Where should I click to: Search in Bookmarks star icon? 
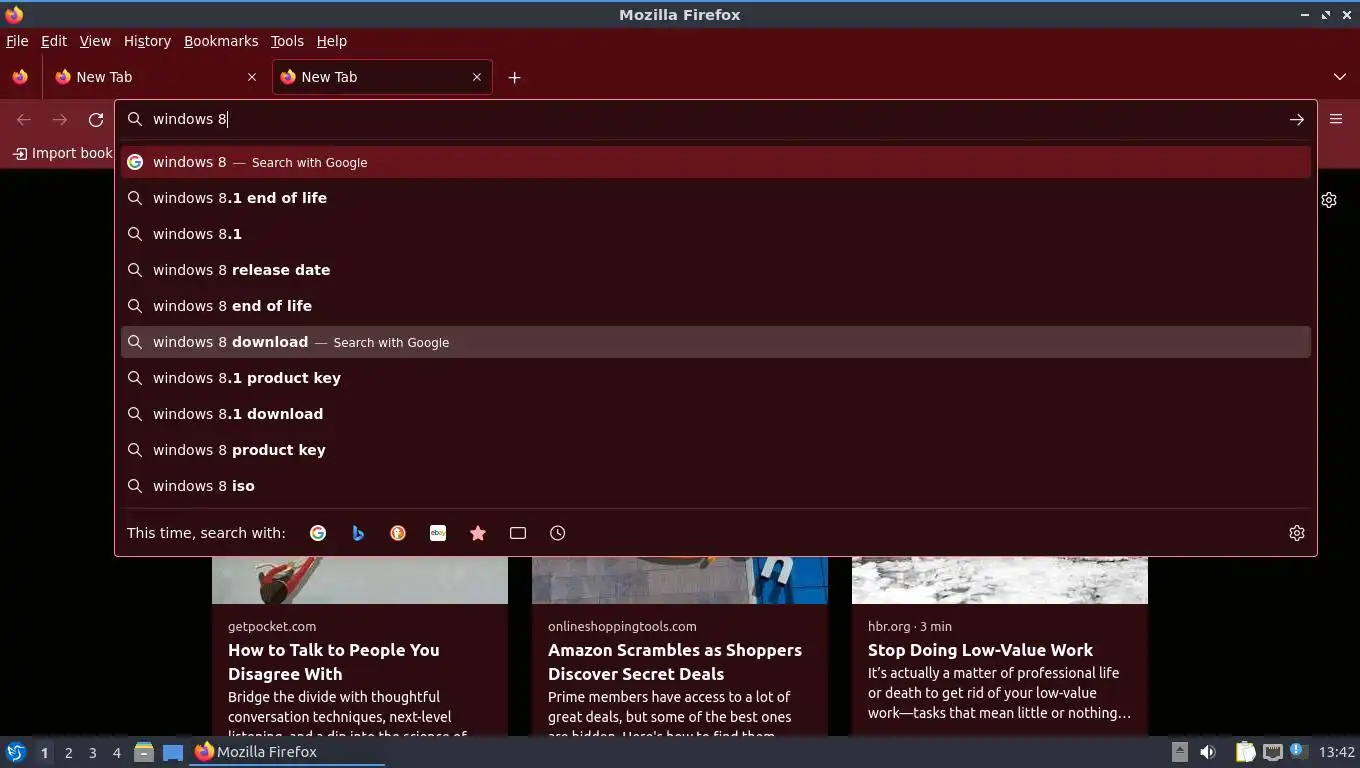tap(478, 533)
